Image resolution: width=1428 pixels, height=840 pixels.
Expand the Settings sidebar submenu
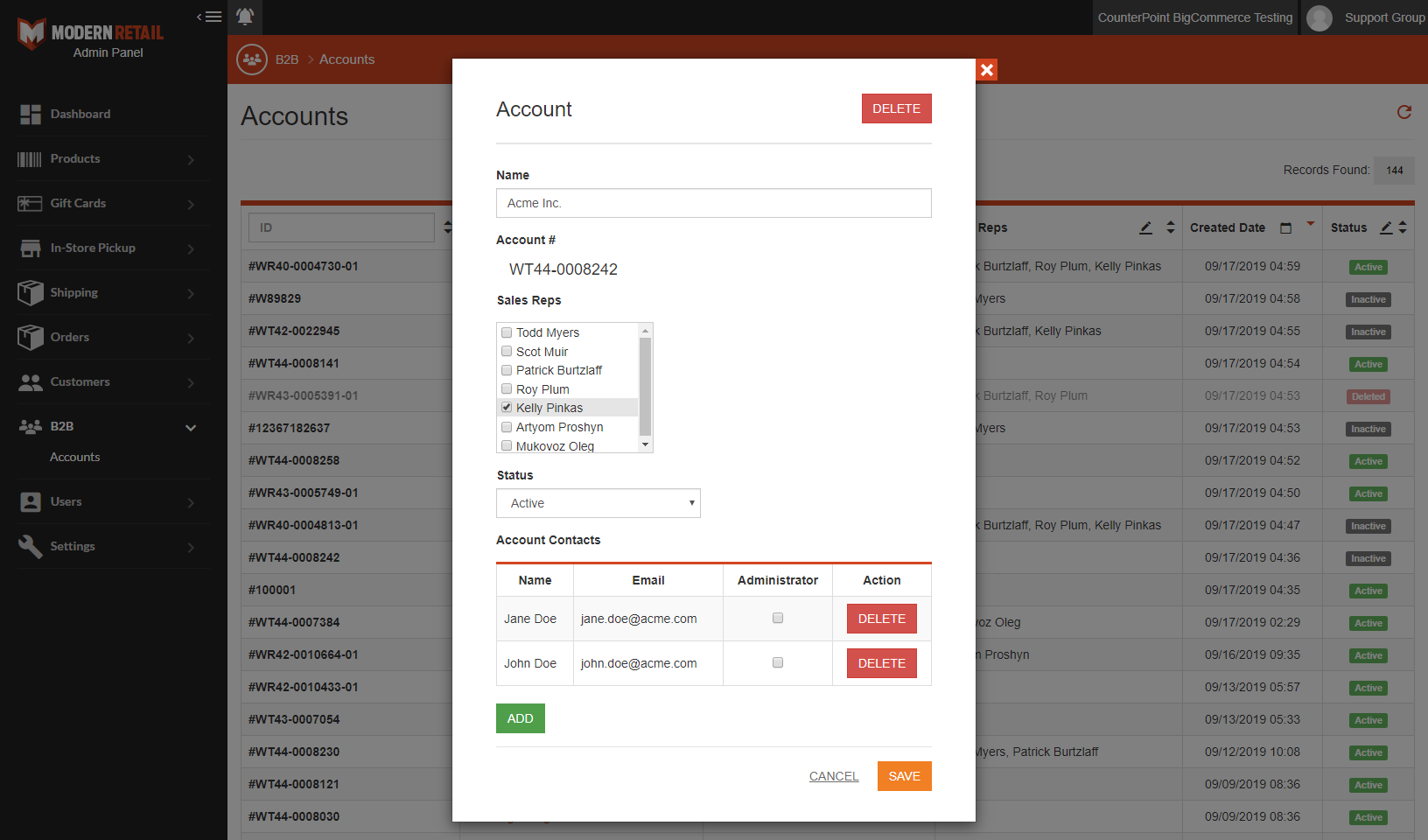click(191, 547)
